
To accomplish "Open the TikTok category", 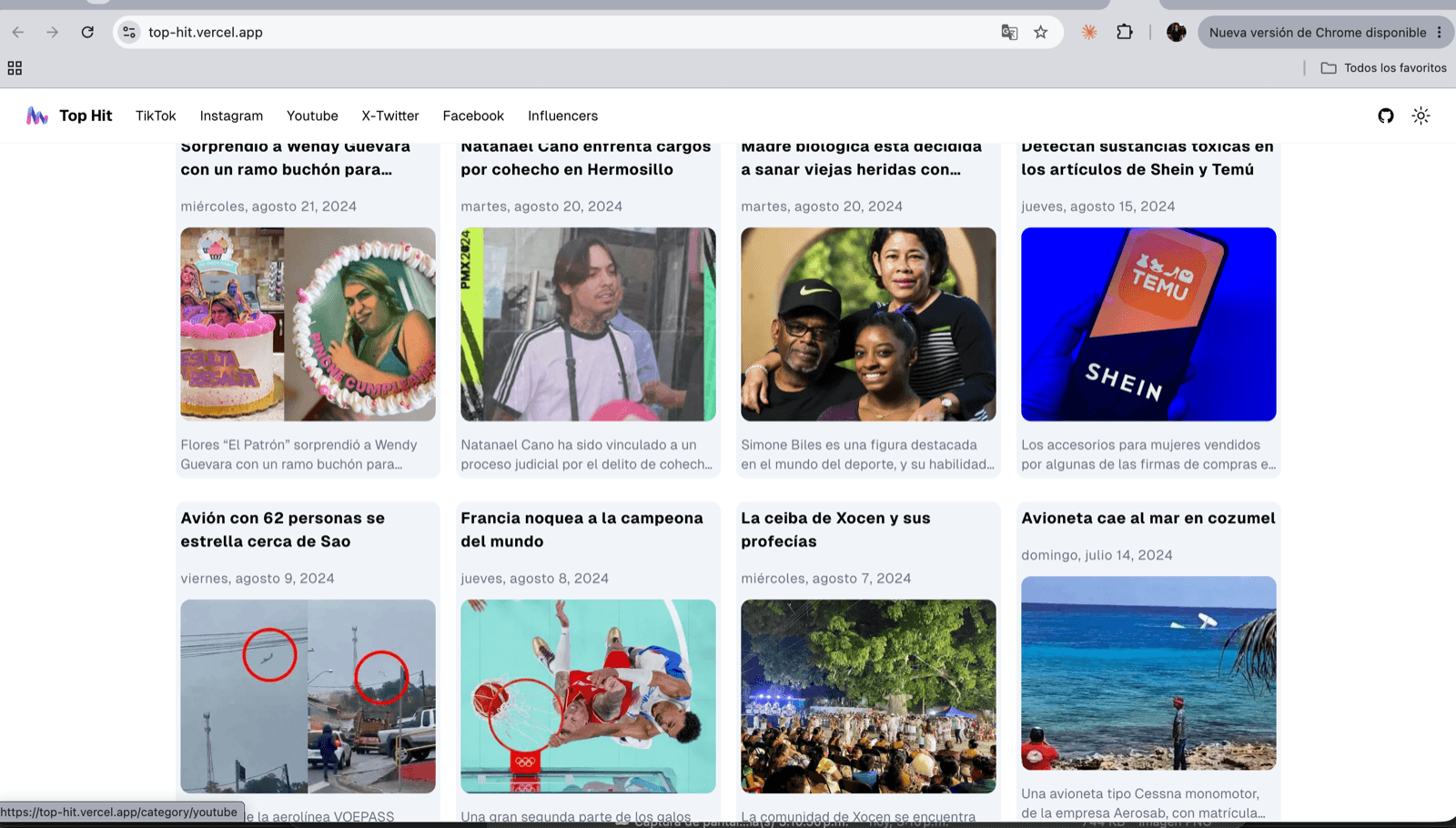I will (156, 116).
